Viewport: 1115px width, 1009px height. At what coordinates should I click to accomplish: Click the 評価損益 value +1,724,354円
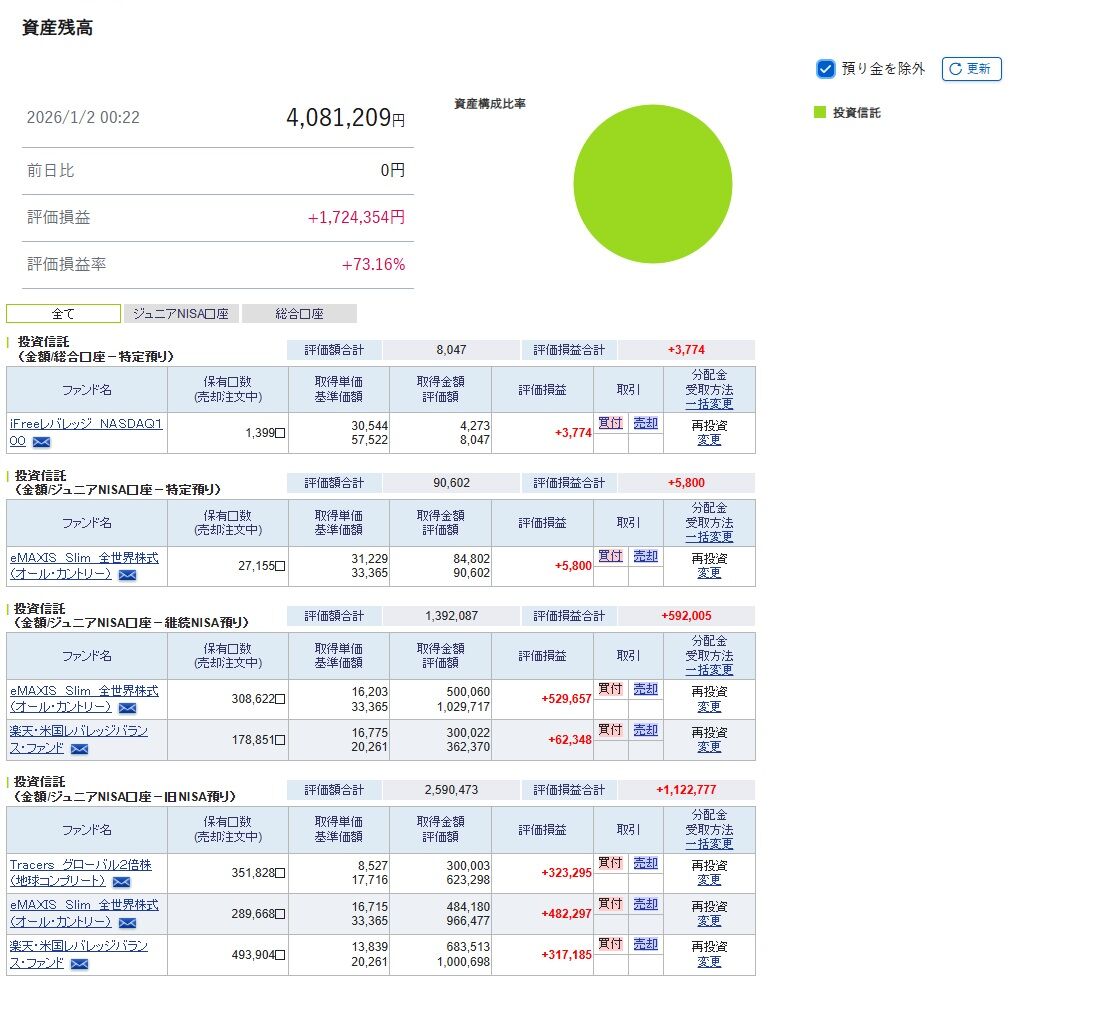coord(356,218)
